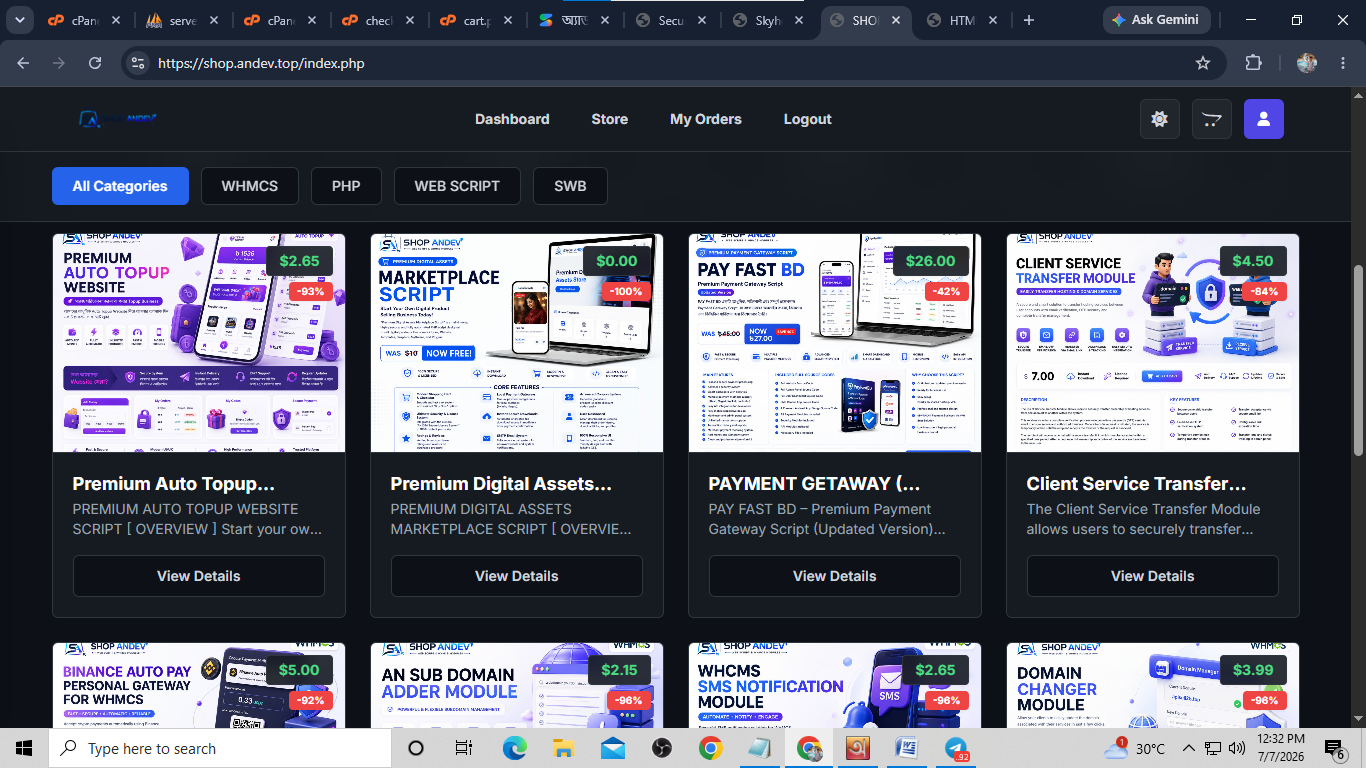Click the address bar URL field

click(x=670, y=63)
